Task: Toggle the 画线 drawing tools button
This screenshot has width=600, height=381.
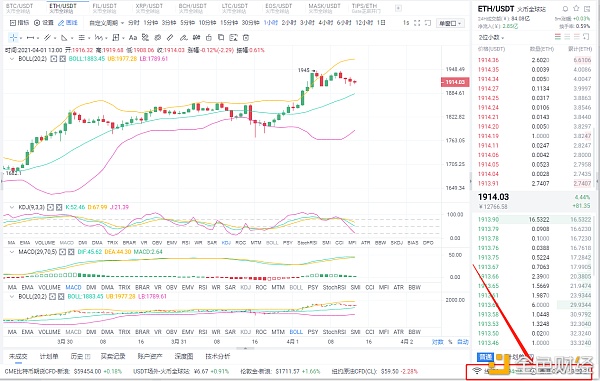Action: pyautogui.click(x=68, y=23)
